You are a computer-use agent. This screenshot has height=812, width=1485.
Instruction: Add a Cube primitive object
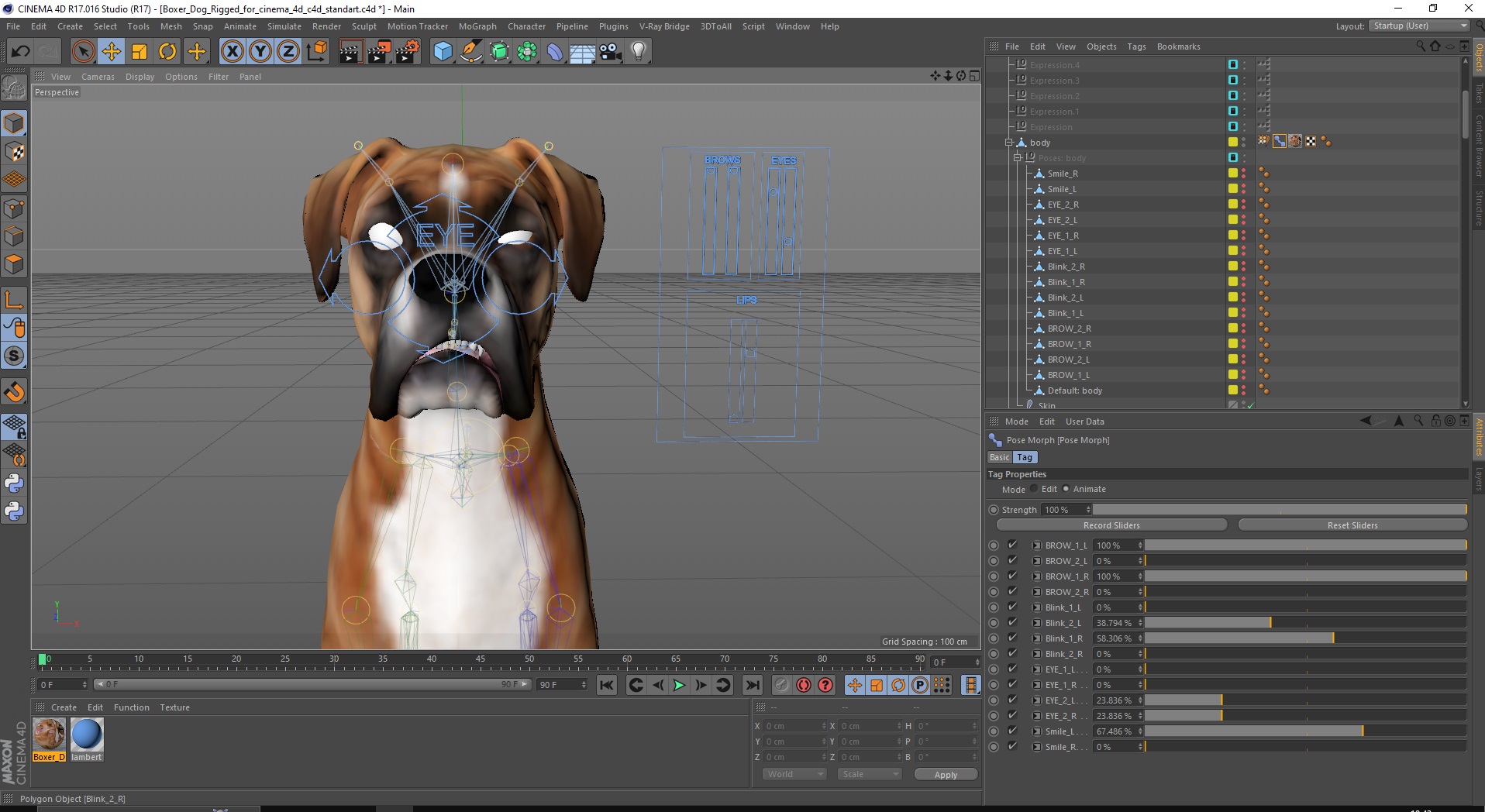click(x=443, y=52)
